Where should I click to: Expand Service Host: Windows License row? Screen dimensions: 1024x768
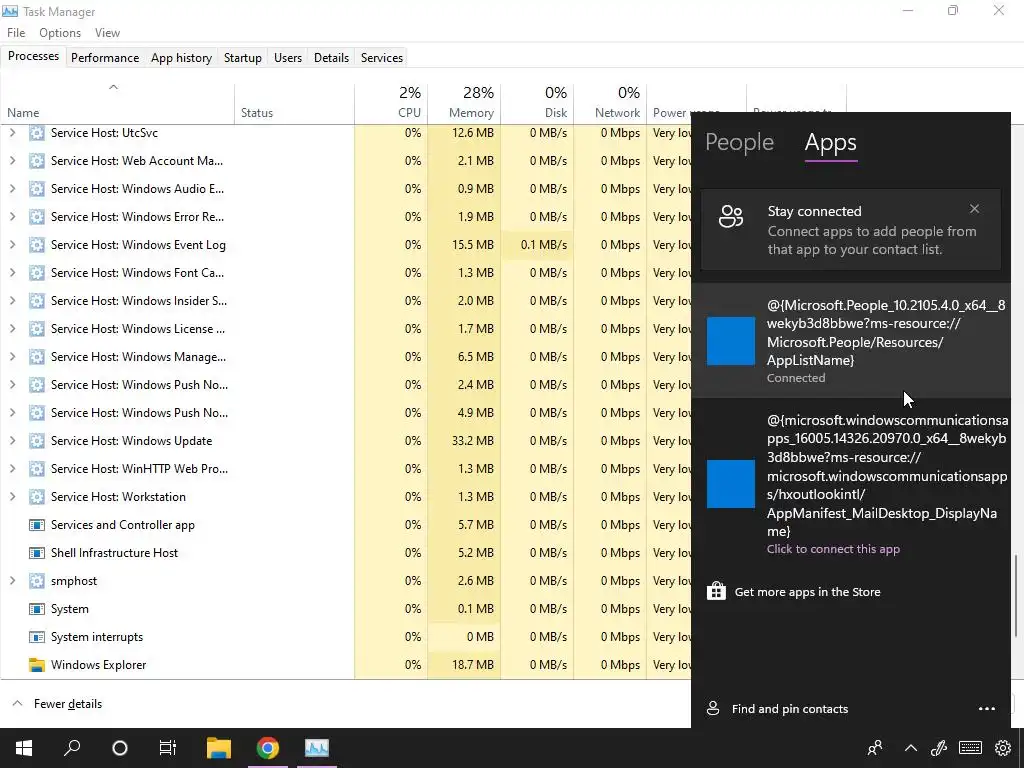click(12, 329)
